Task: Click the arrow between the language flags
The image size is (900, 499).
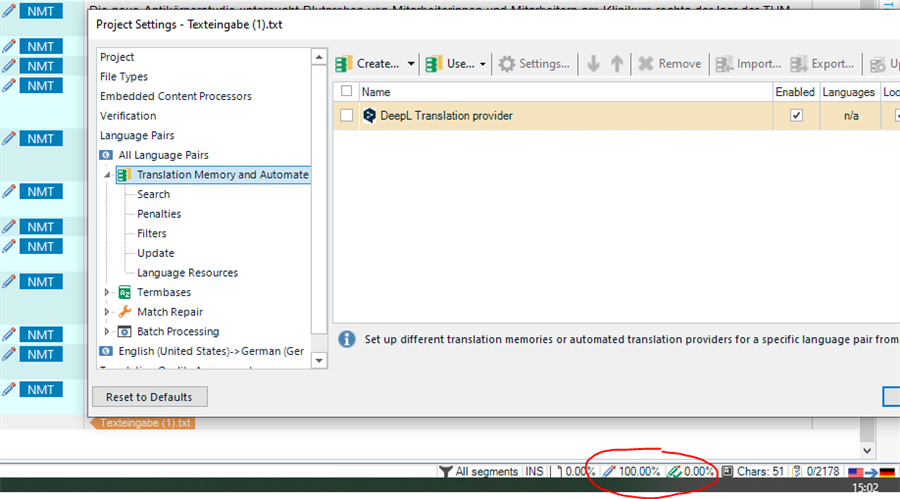Action: 871,472
